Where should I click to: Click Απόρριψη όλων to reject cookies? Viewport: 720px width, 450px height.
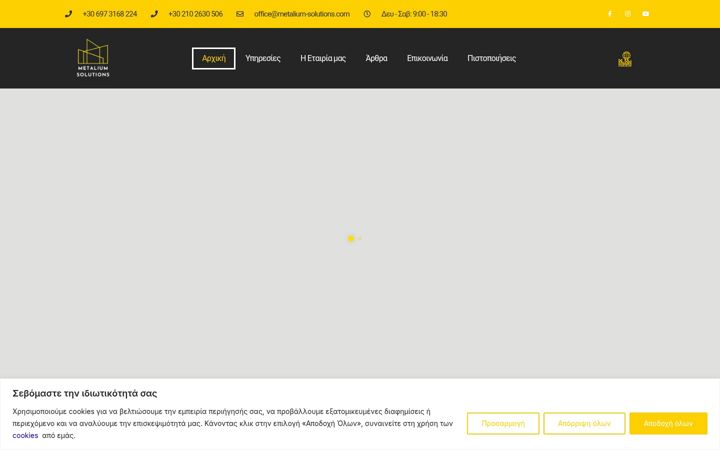584,423
